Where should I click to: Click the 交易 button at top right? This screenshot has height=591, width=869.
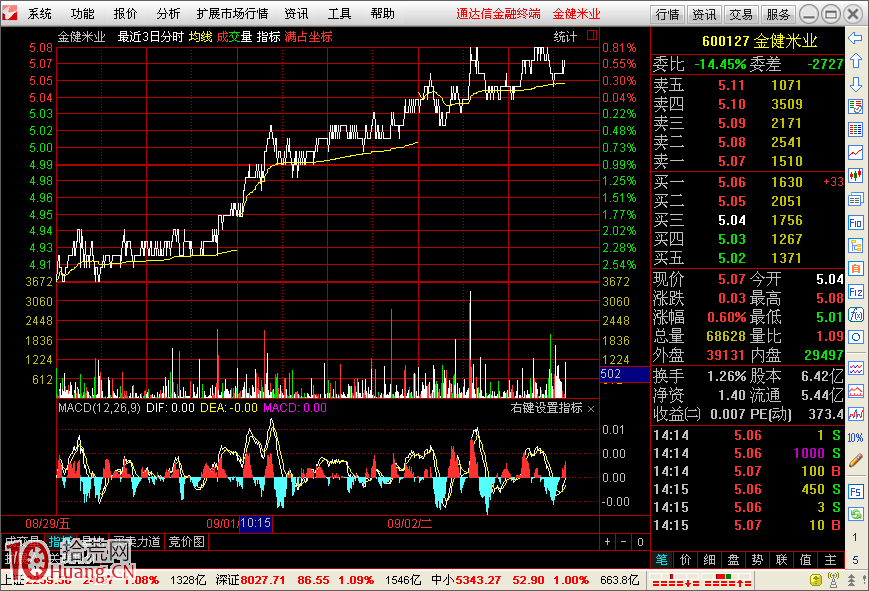tap(741, 14)
